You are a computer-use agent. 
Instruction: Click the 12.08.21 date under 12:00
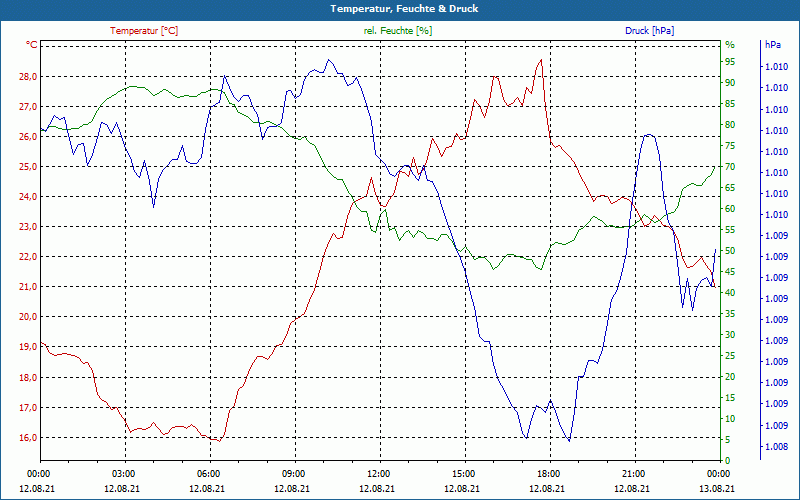[x=377, y=489]
